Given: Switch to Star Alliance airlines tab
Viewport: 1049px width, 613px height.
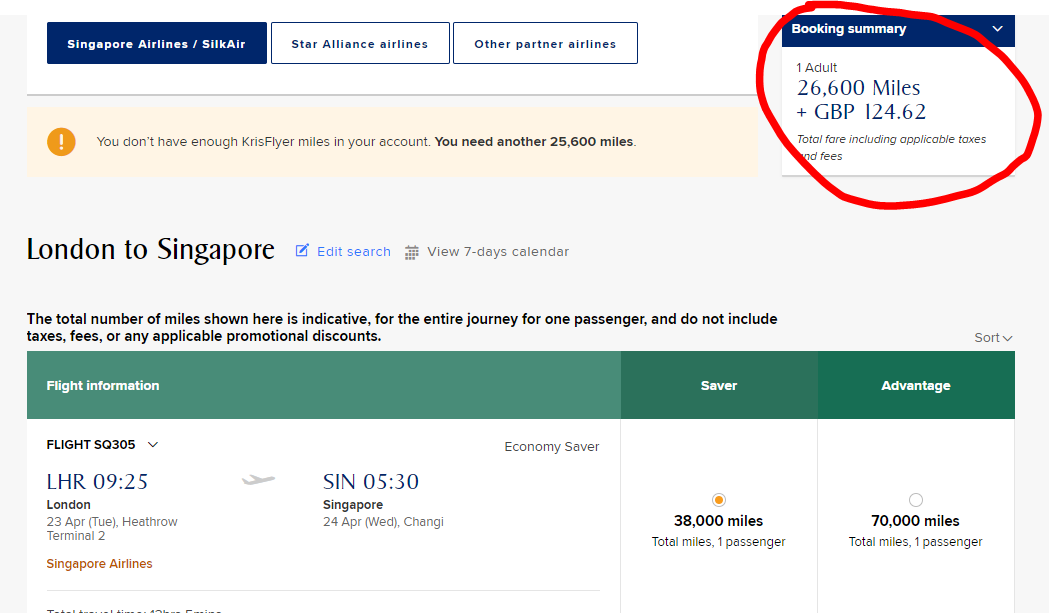Looking at the screenshot, I should [360, 44].
